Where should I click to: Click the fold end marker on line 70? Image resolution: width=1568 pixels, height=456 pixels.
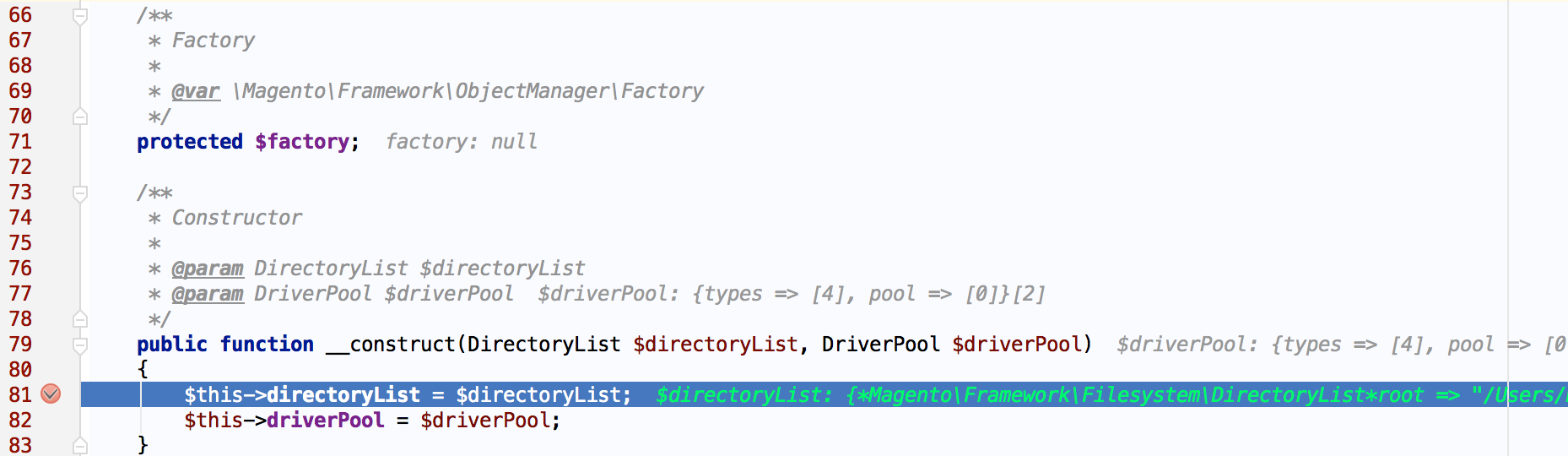80,117
